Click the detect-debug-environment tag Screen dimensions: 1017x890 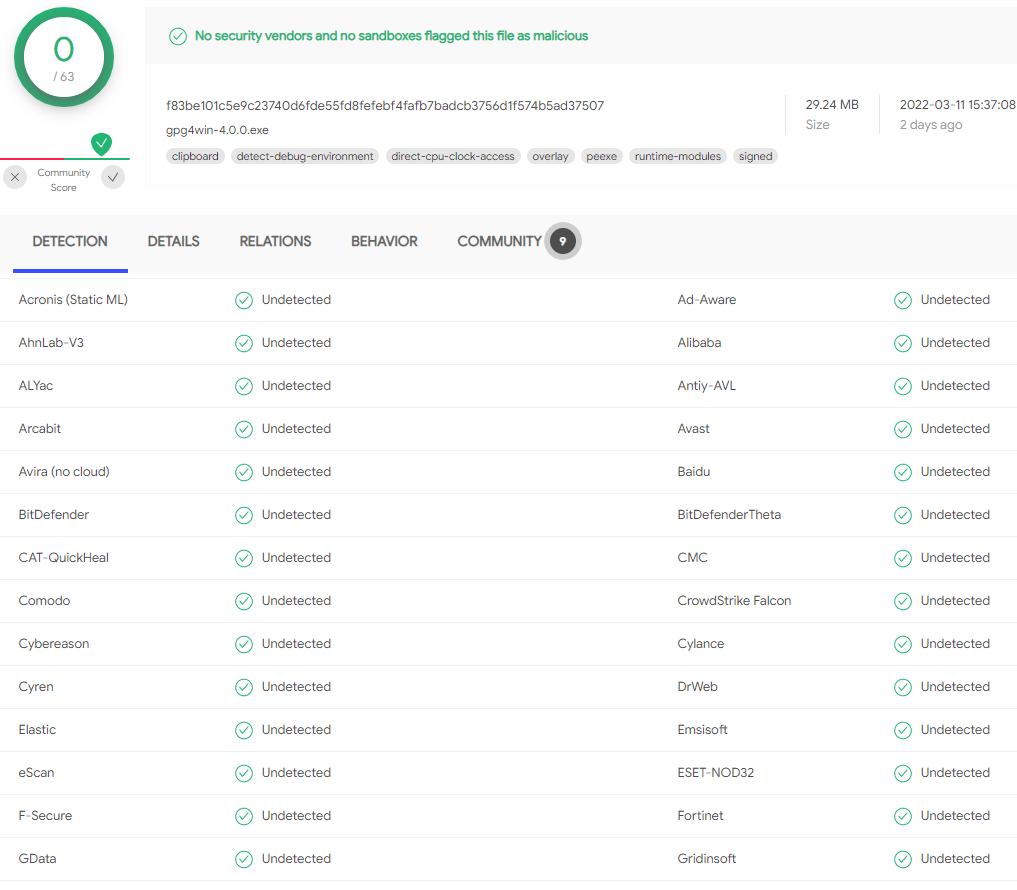click(x=305, y=156)
